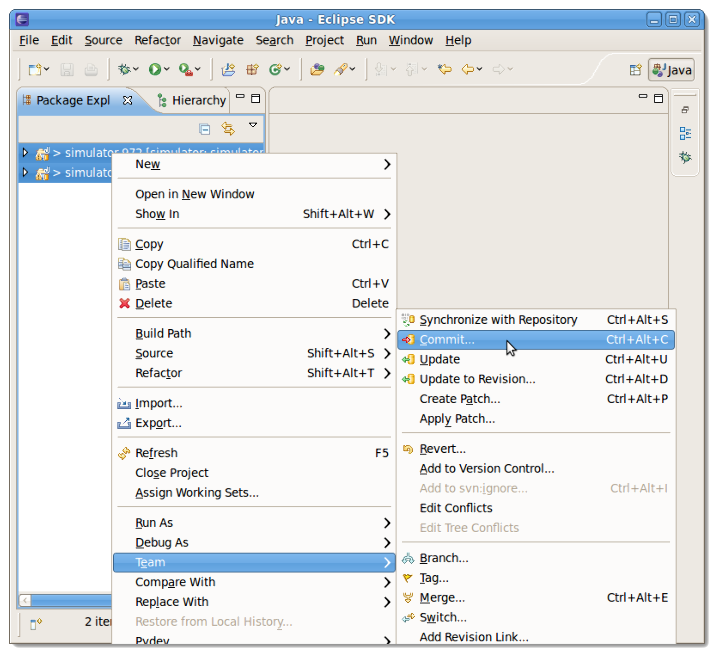Choose Commit... in Team submenu
719x658 pixels.
(x=536, y=340)
